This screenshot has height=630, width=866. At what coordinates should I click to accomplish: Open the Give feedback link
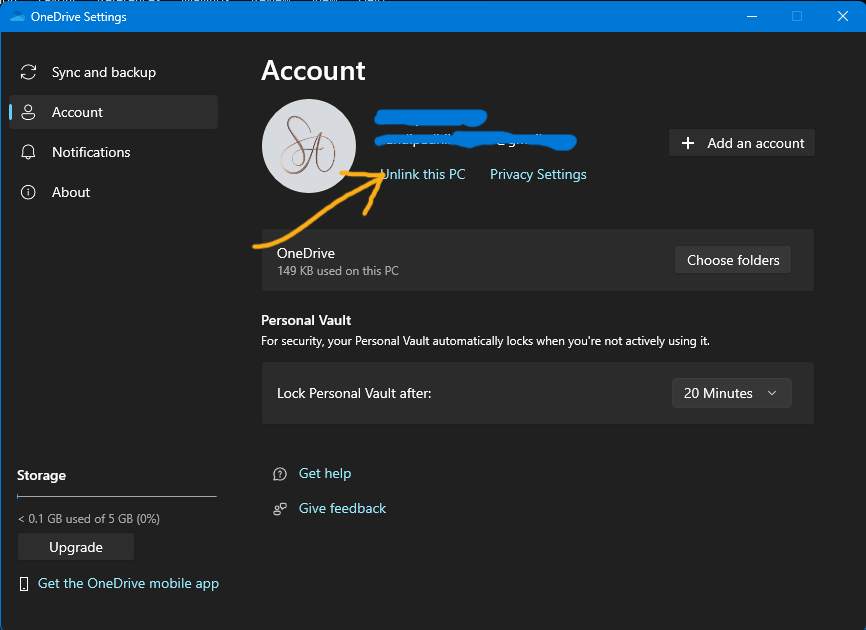tap(342, 509)
